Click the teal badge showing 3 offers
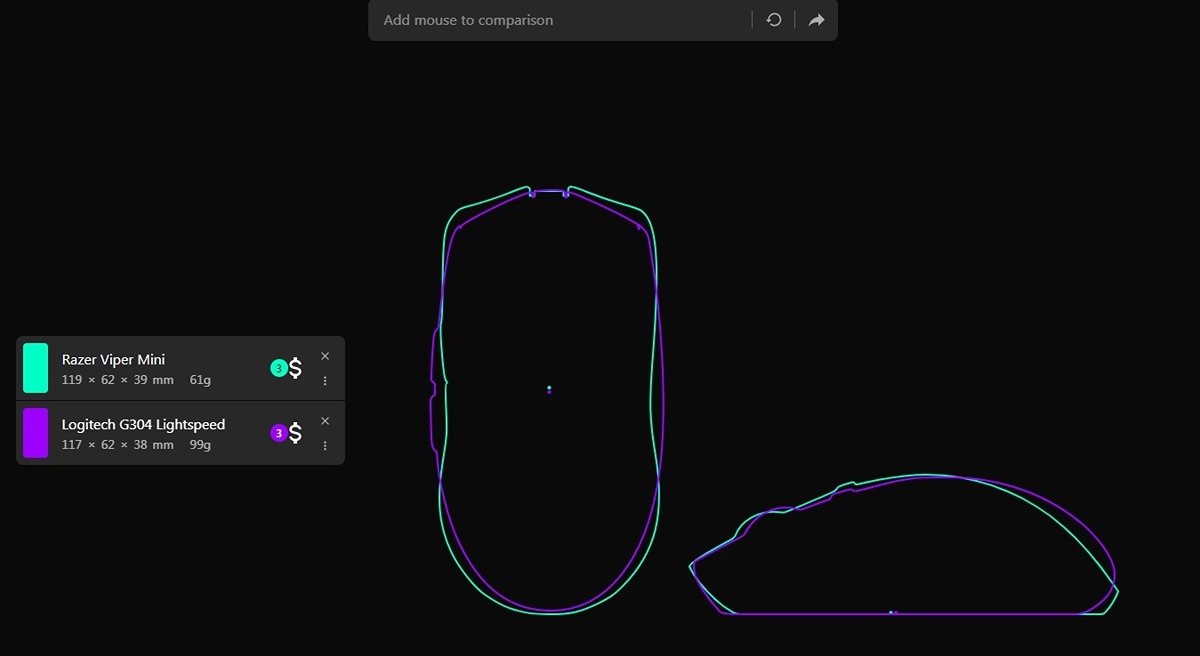This screenshot has width=1200, height=656. tap(278, 368)
